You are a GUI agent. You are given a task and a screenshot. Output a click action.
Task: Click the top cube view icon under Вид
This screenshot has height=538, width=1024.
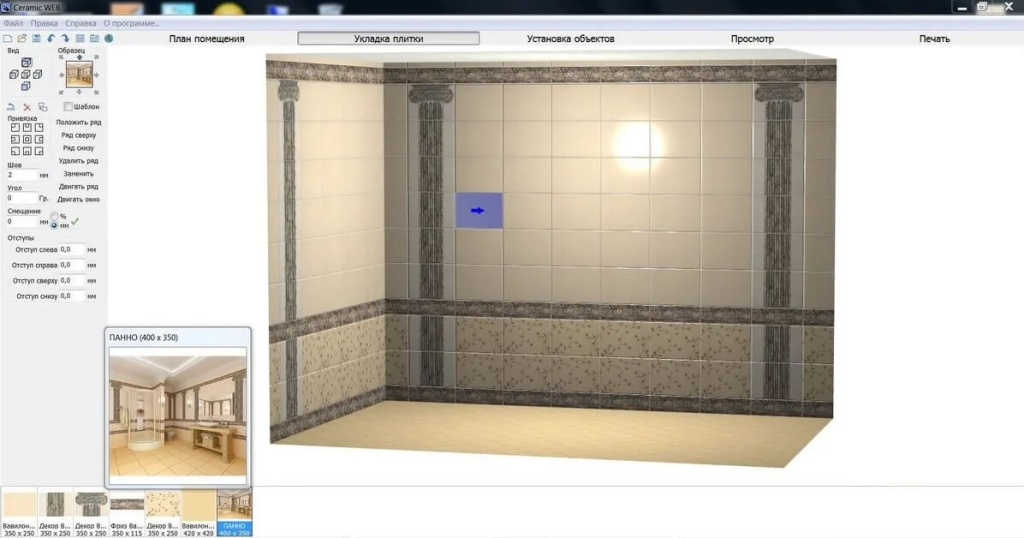(x=26, y=61)
